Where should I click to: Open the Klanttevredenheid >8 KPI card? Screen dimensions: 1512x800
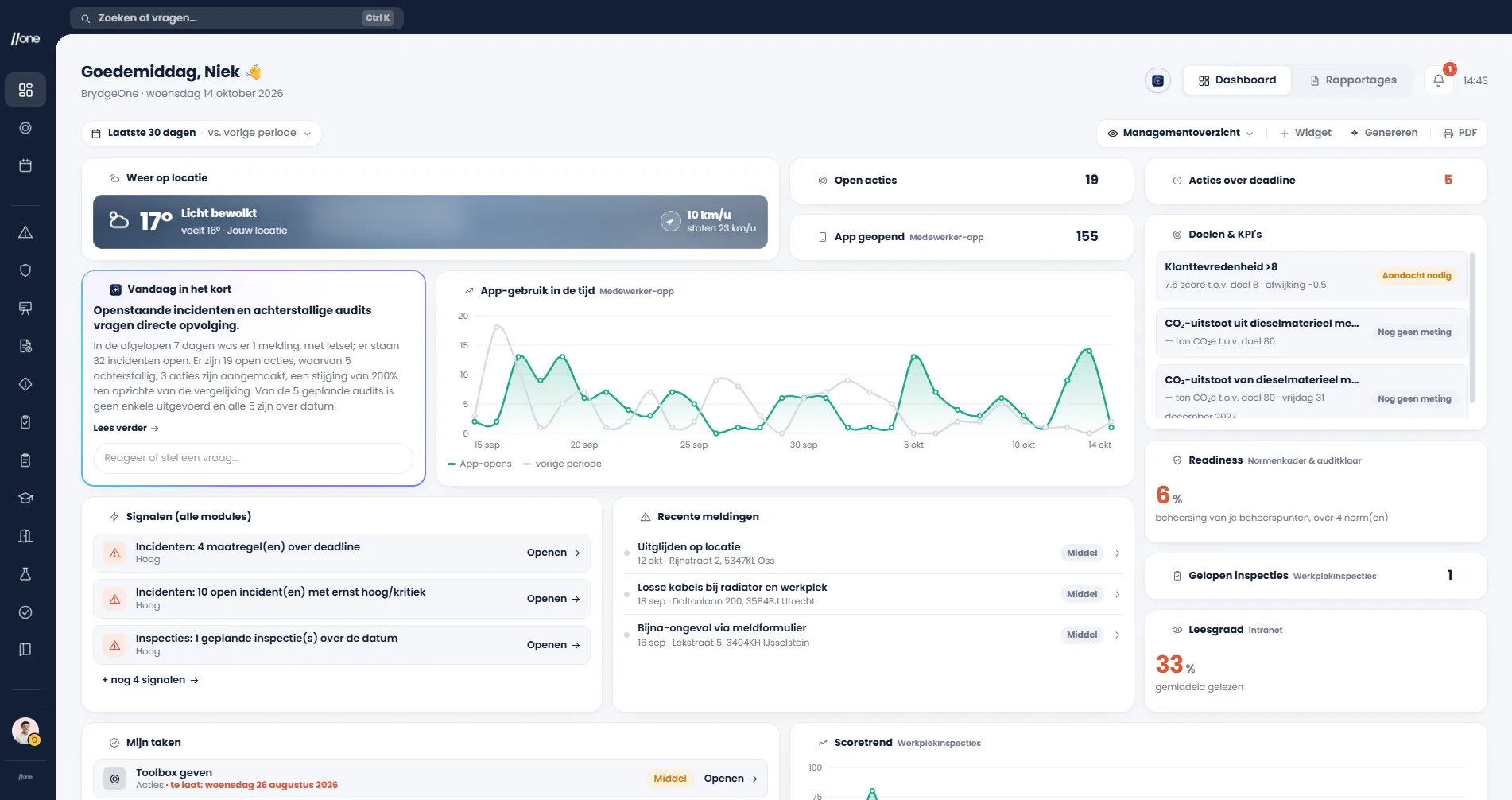click(1310, 276)
